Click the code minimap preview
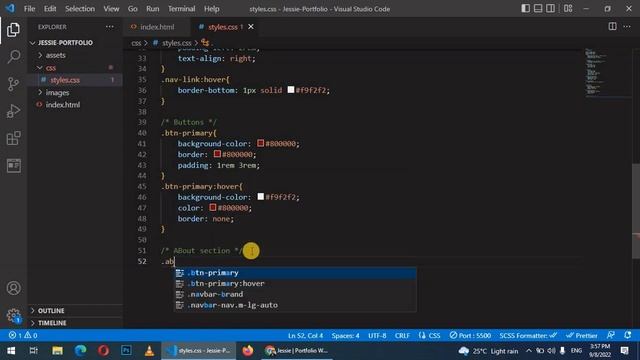The image size is (640, 360). [x=607, y=73]
